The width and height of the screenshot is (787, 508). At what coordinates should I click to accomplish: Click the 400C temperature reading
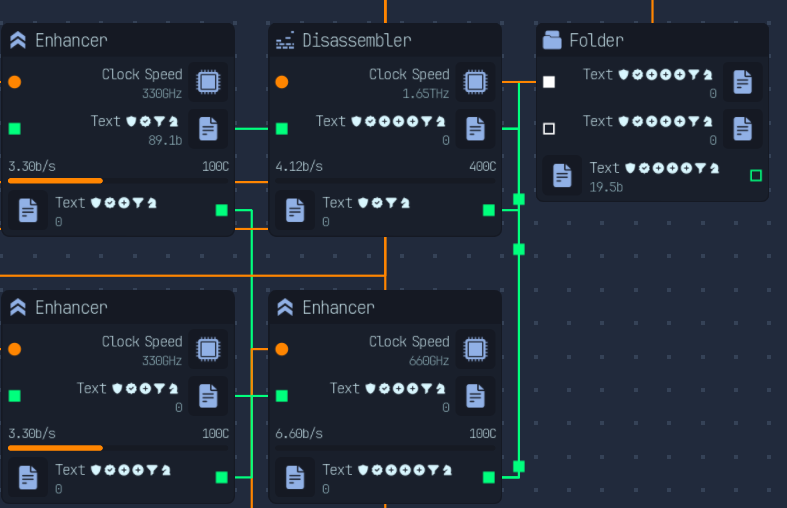(482, 166)
